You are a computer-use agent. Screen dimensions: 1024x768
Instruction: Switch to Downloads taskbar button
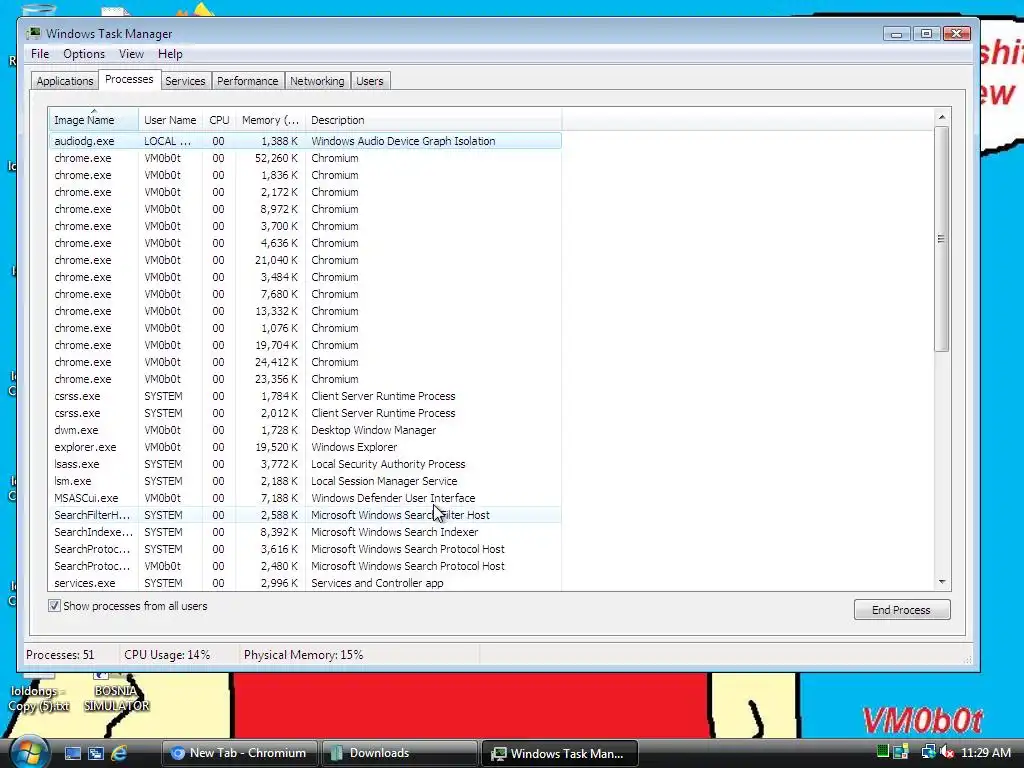(x=399, y=753)
